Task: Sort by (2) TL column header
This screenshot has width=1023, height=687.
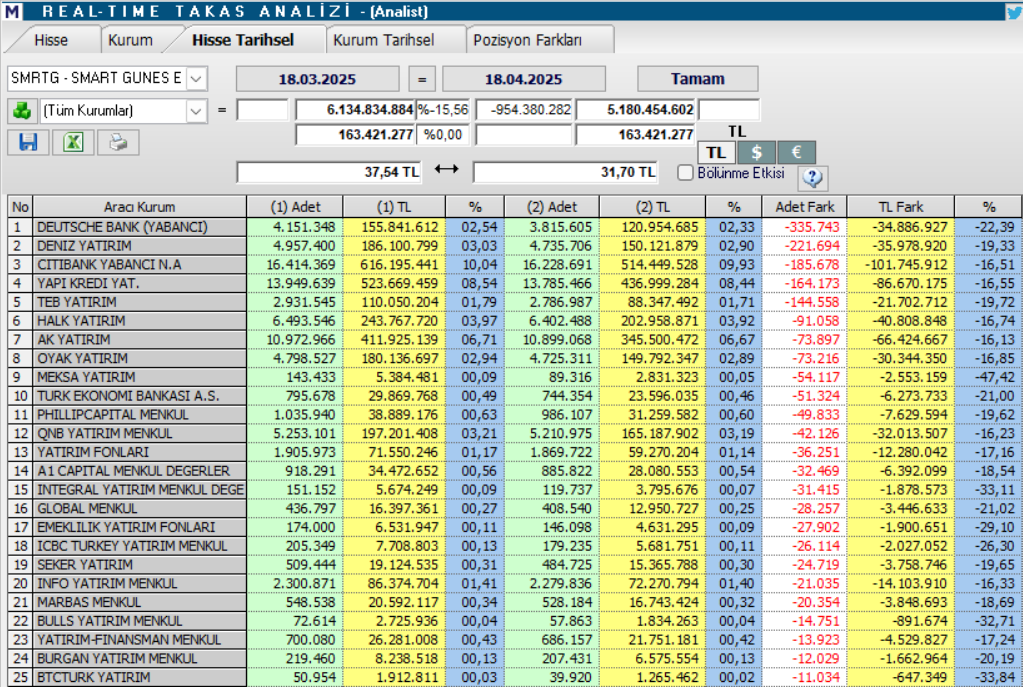Action: pos(652,207)
